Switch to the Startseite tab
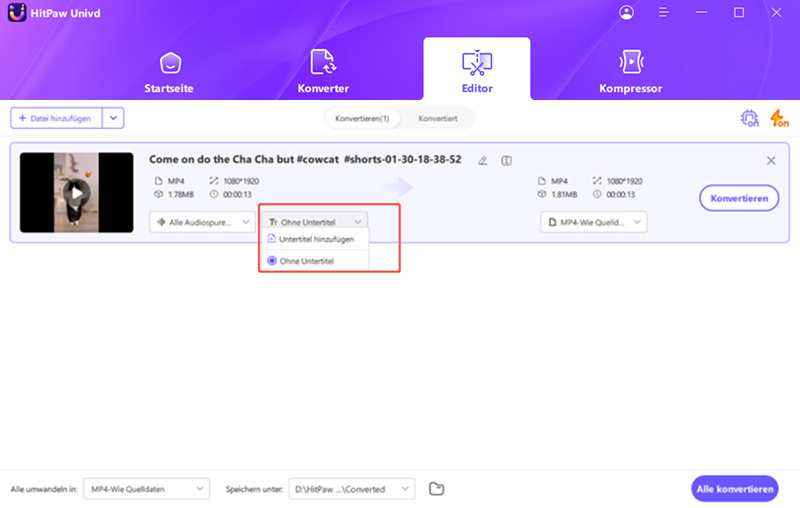 click(x=169, y=72)
